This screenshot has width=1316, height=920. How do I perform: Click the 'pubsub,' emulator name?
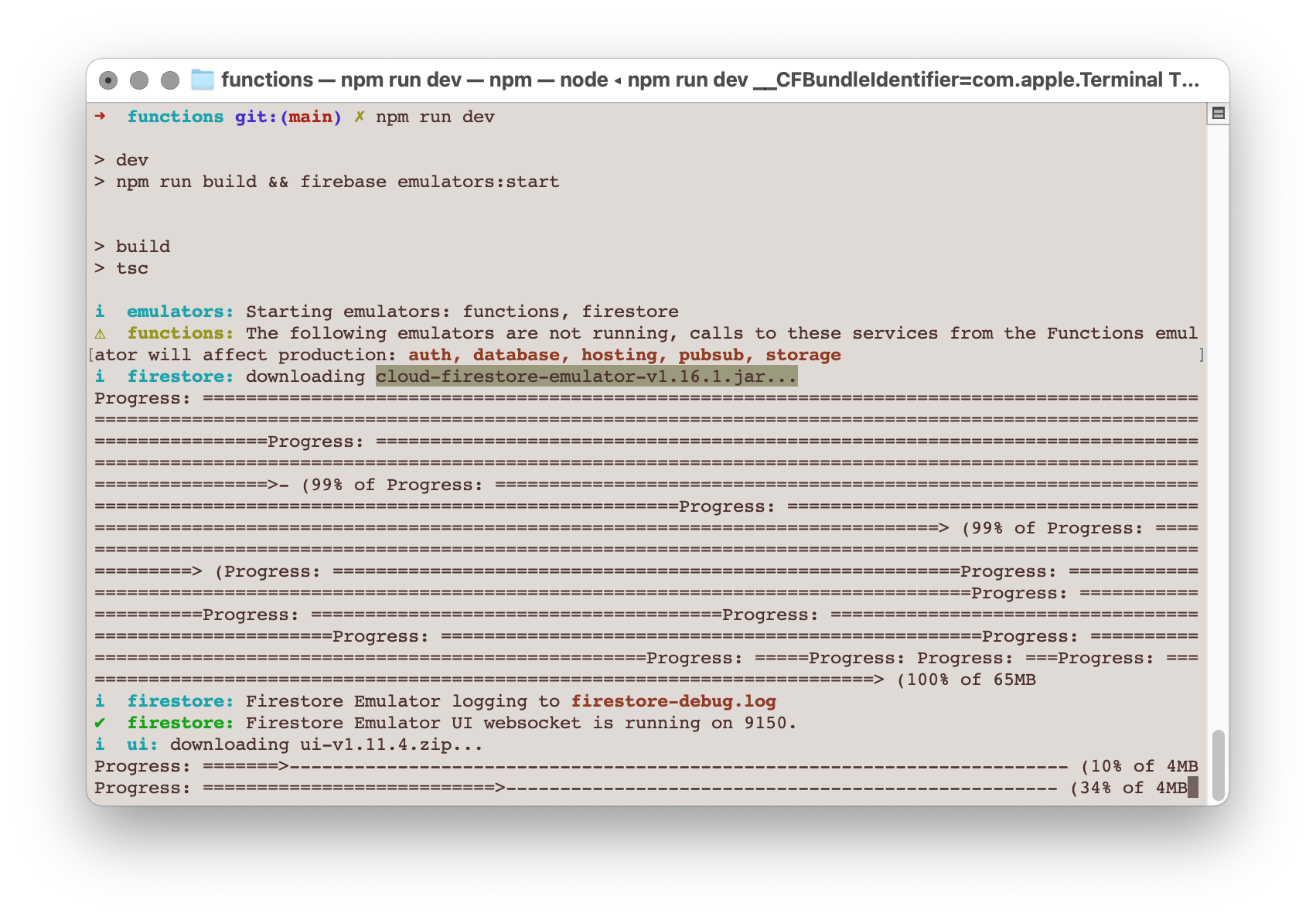click(x=716, y=355)
